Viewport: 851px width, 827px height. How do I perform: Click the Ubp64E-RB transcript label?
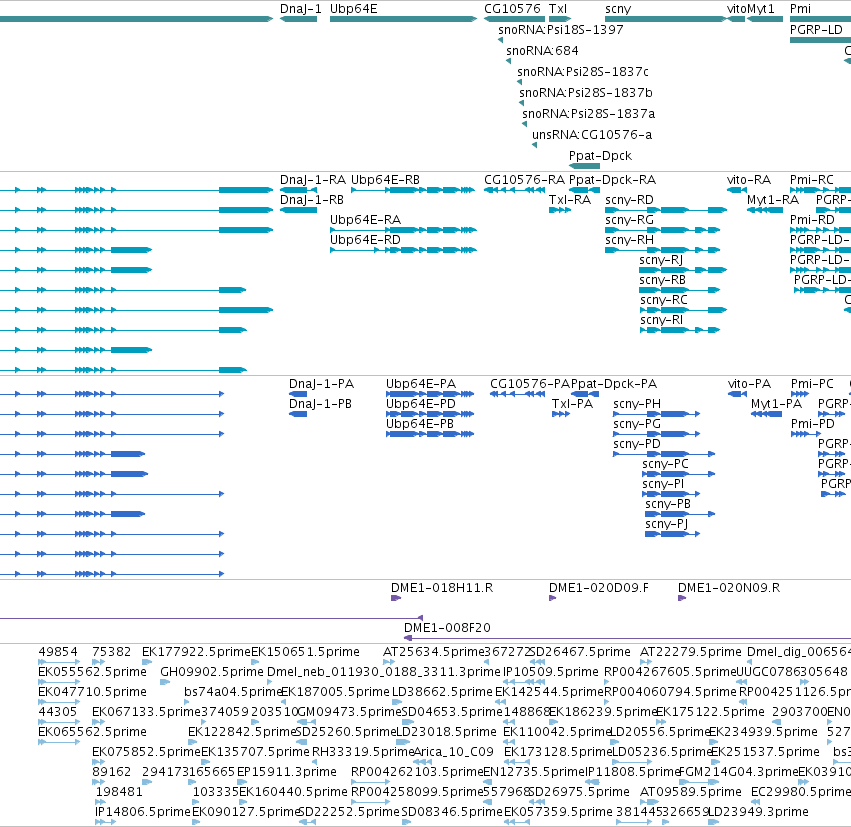click(385, 180)
